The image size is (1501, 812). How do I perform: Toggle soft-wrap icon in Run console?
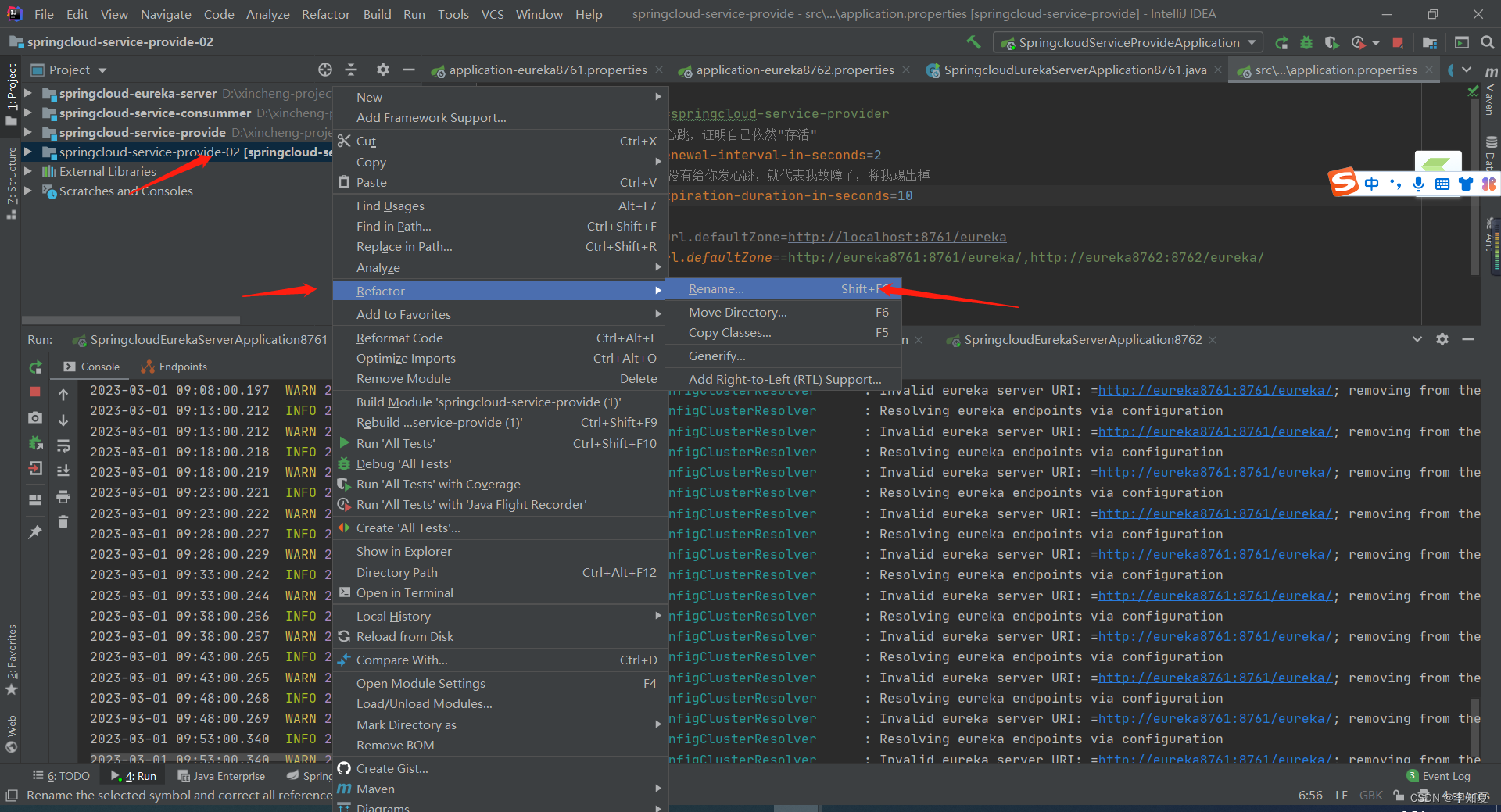(63, 446)
